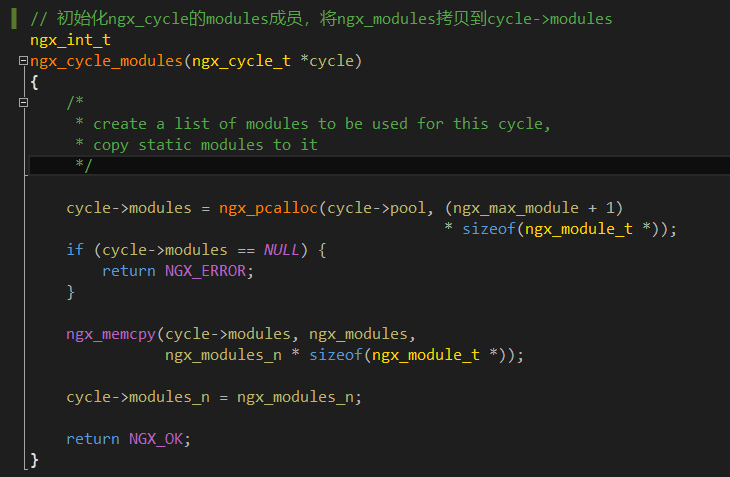The width and height of the screenshot is (730, 477).
Task: Collapse the block comment fold marker
Action: tap(23, 102)
